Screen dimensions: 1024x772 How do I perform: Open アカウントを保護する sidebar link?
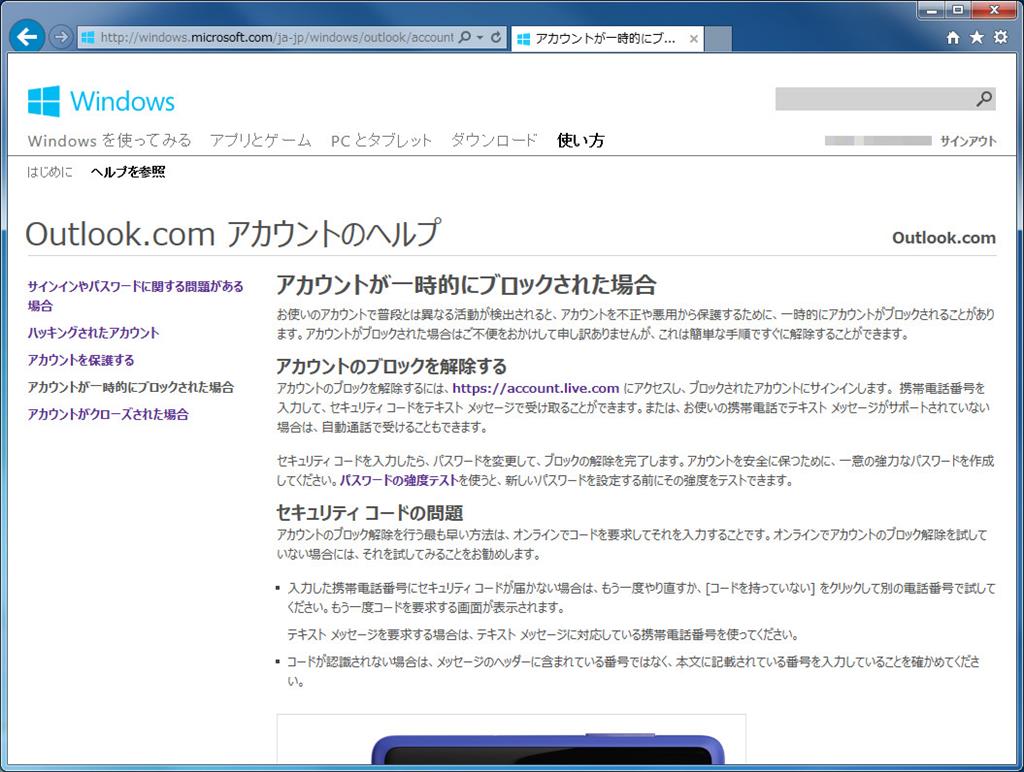click(x=81, y=360)
